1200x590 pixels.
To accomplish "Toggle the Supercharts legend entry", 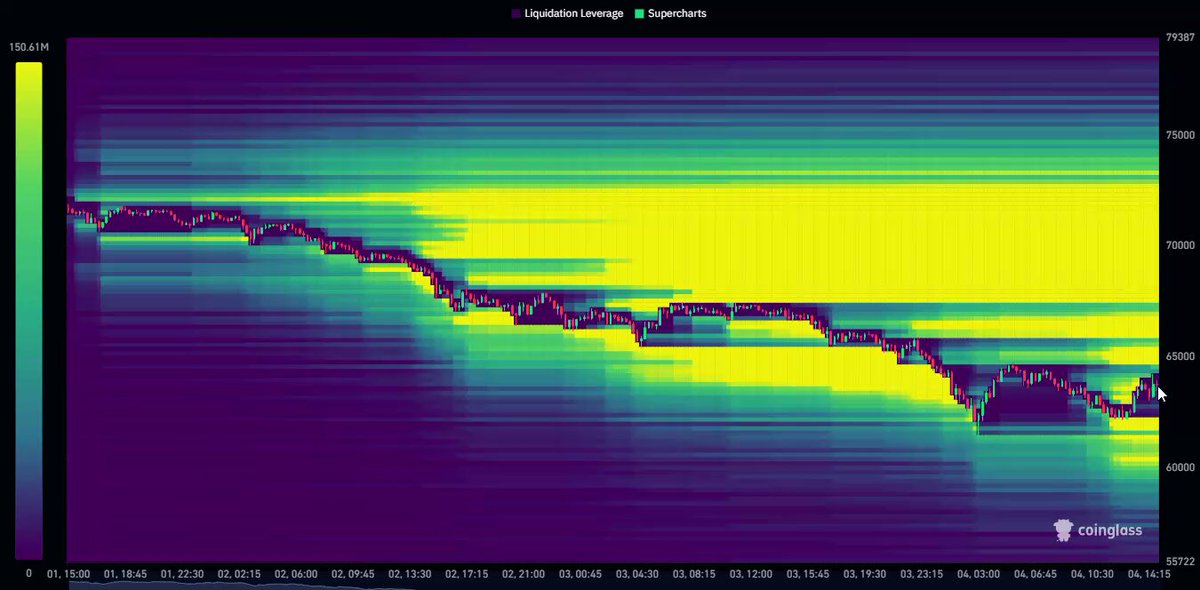I will tap(670, 14).
